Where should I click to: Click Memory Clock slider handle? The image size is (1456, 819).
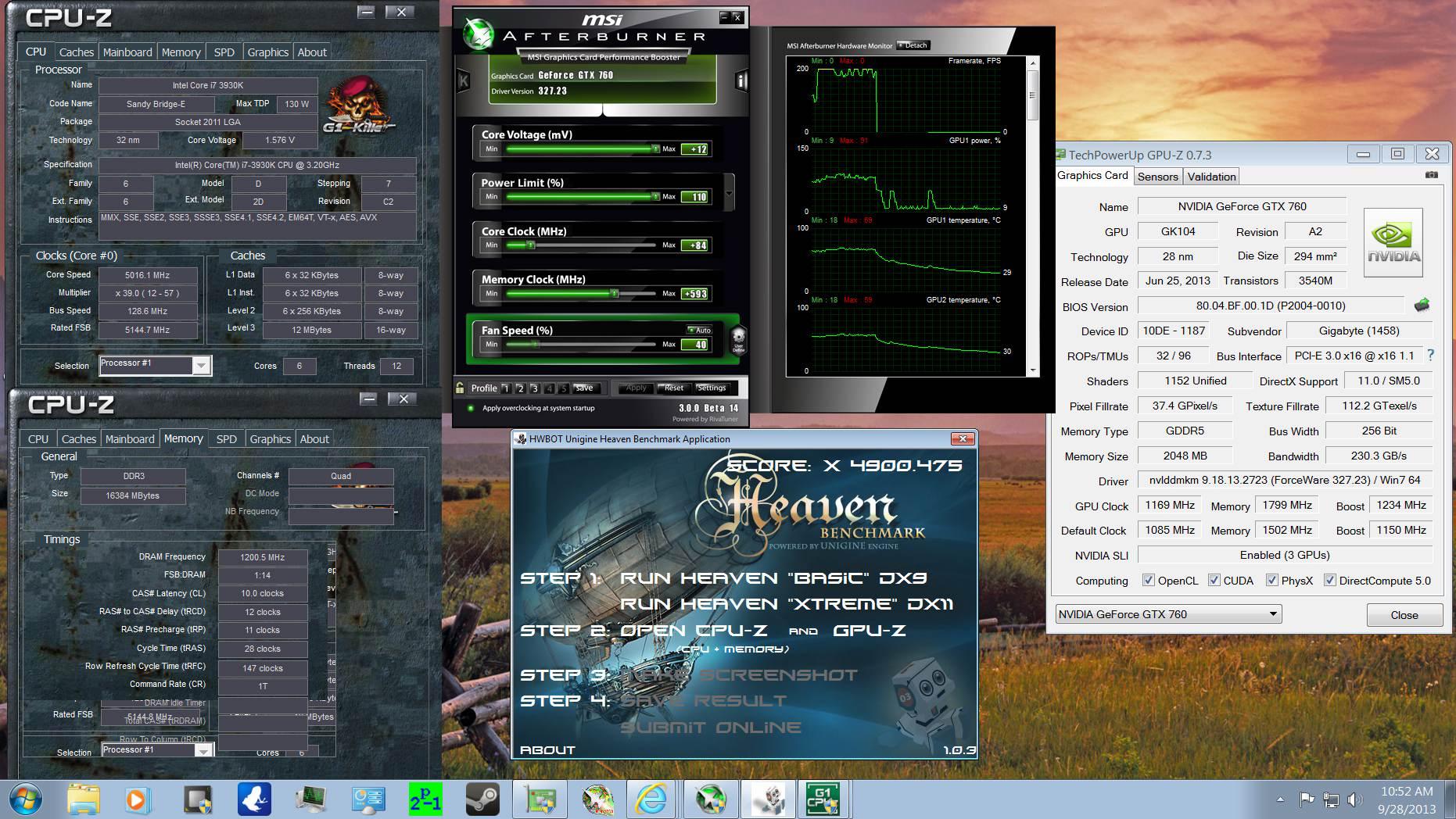[x=615, y=294]
